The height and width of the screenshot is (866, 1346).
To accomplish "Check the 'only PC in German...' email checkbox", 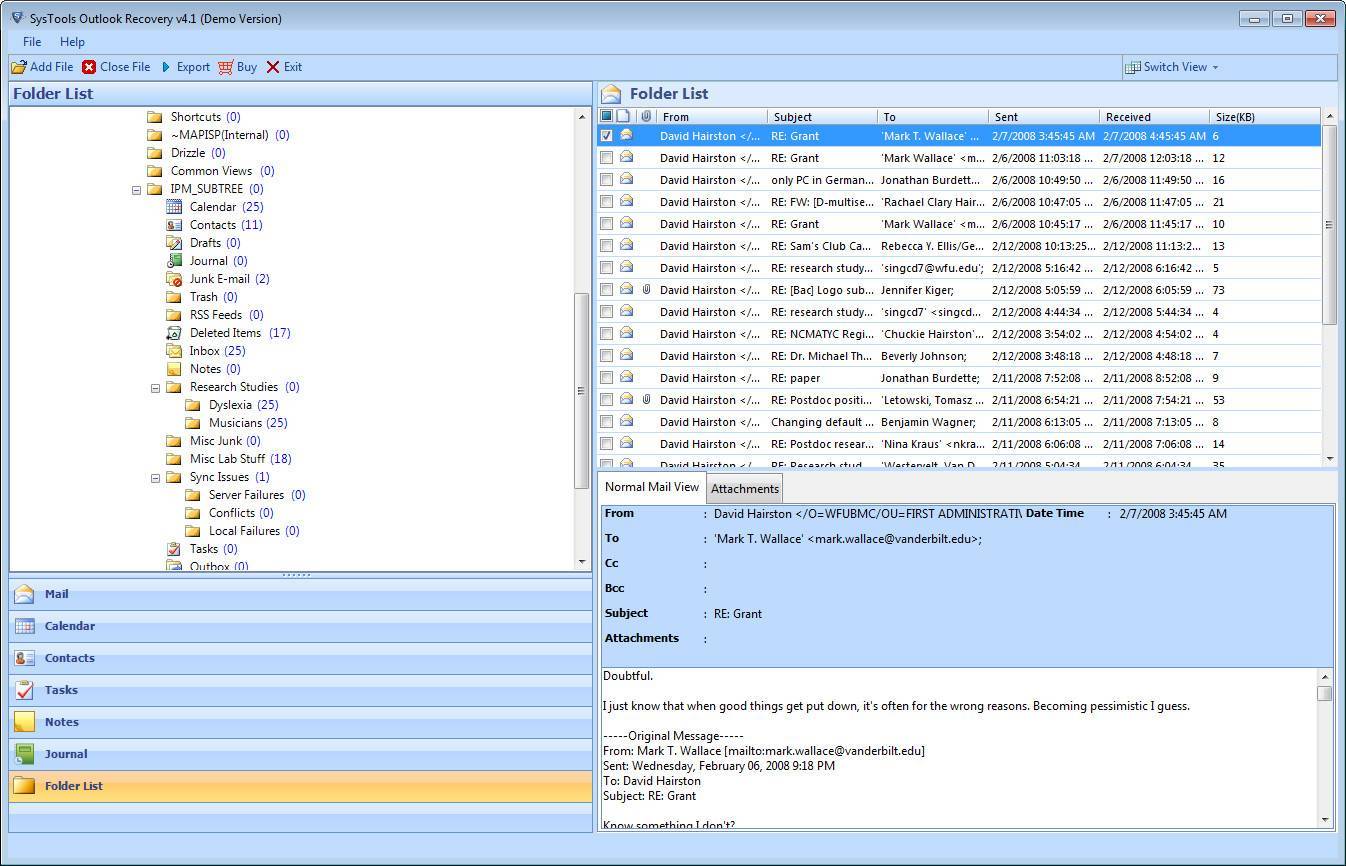I will tap(606, 180).
